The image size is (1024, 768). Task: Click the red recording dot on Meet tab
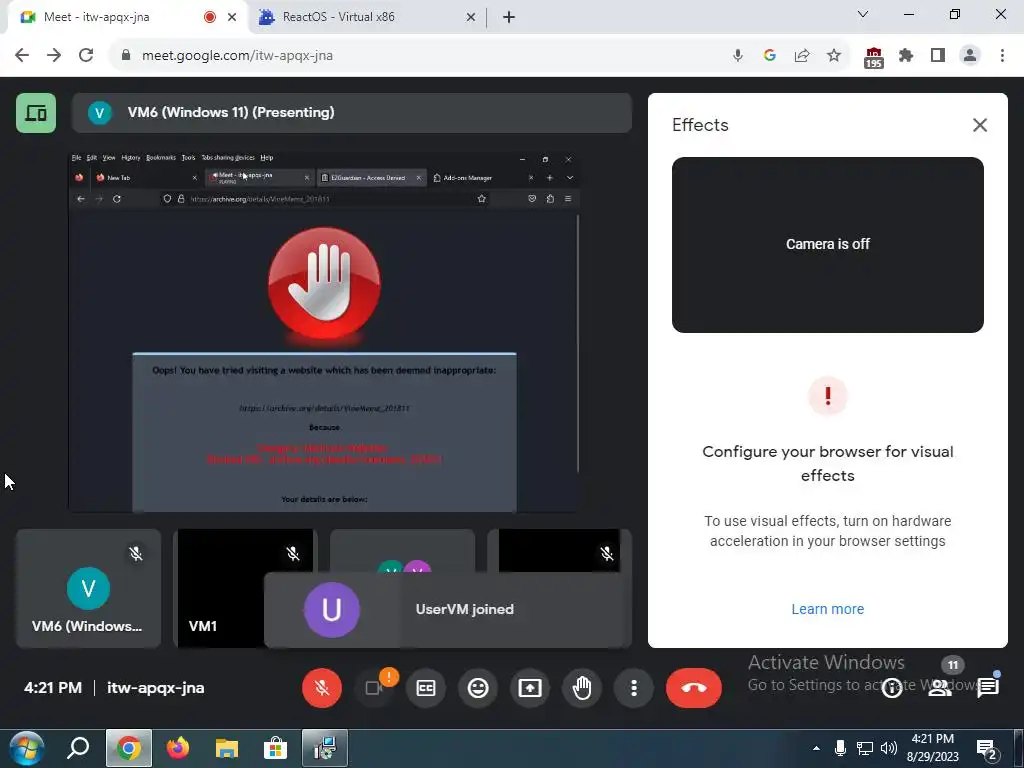click(x=210, y=17)
